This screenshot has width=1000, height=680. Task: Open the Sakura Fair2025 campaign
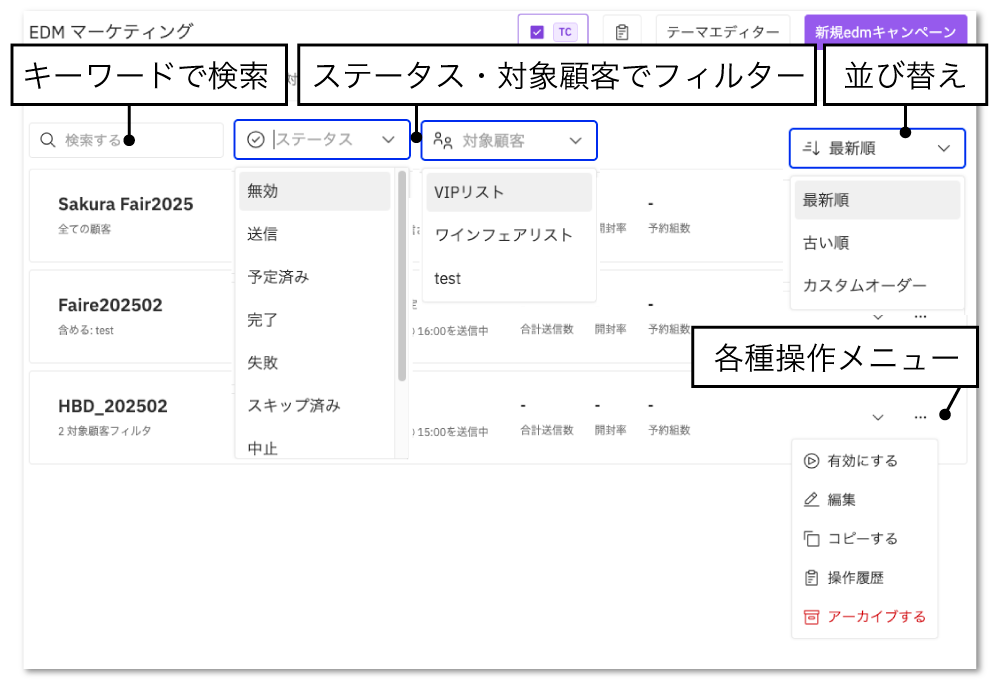126,204
